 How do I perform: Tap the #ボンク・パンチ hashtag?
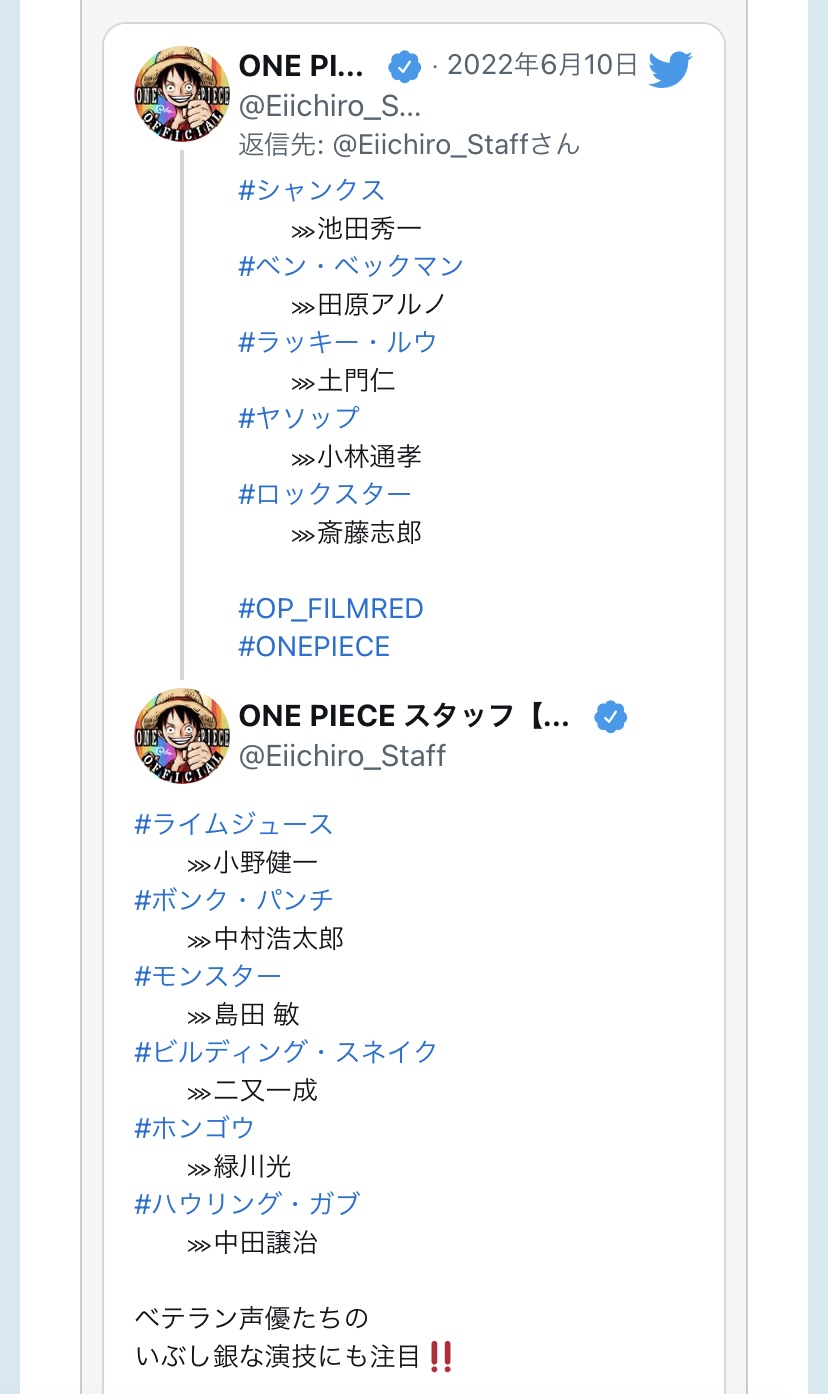click(x=233, y=900)
